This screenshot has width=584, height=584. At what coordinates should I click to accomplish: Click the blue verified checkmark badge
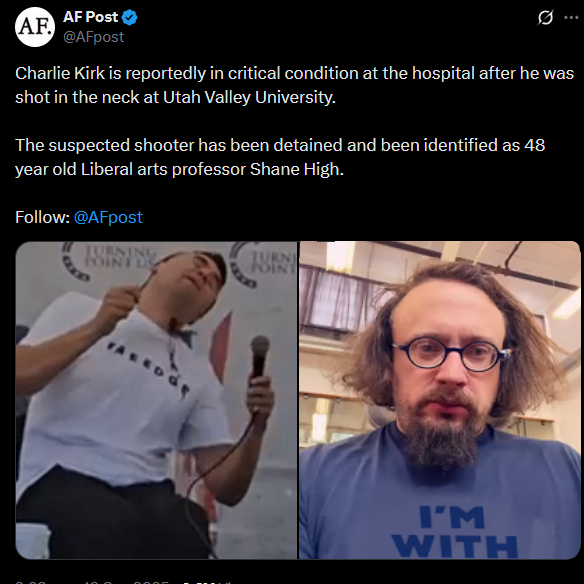[x=130, y=18]
